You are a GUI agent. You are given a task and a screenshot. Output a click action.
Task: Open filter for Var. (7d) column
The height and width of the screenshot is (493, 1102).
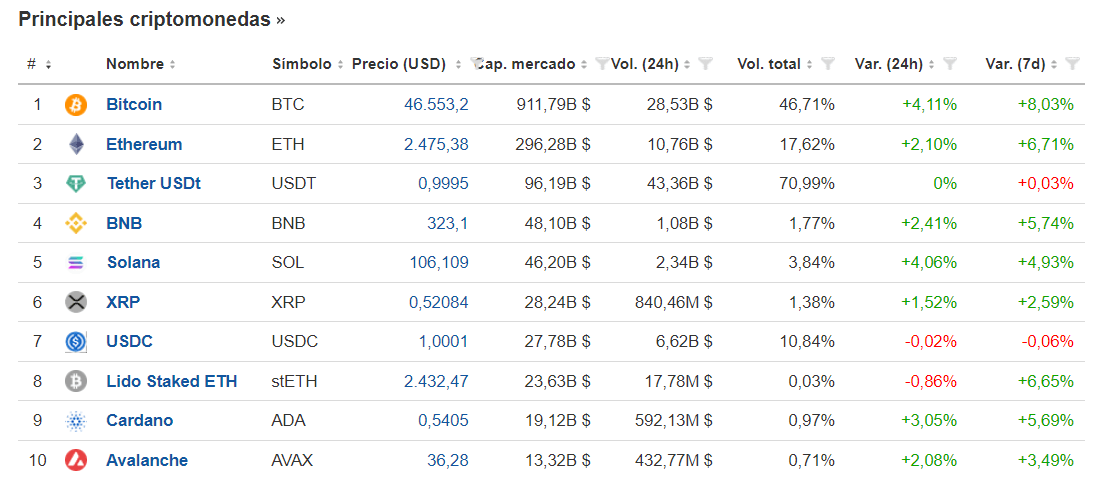1072,64
